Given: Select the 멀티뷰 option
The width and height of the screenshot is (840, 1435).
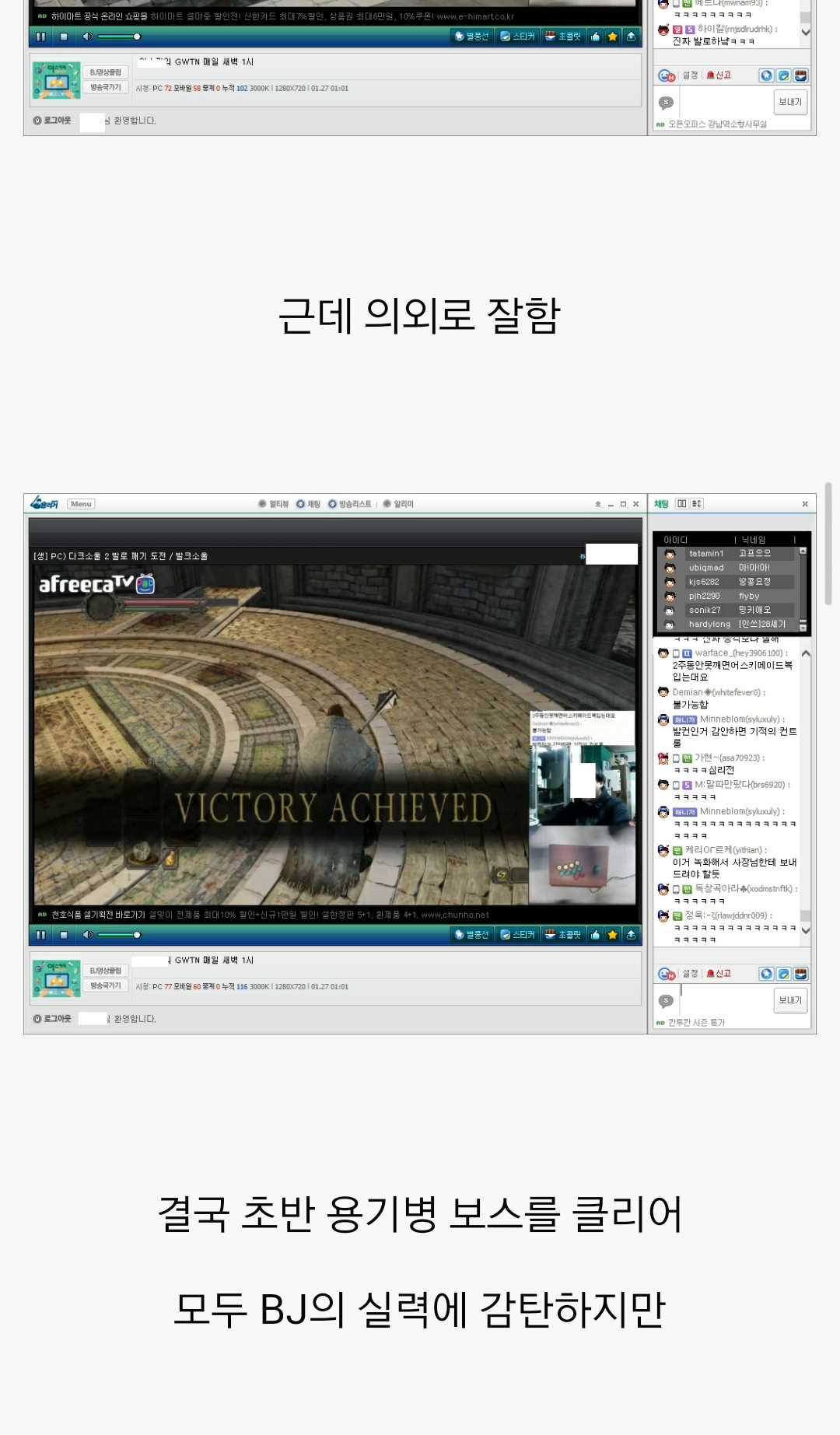Looking at the screenshot, I should [x=274, y=504].
